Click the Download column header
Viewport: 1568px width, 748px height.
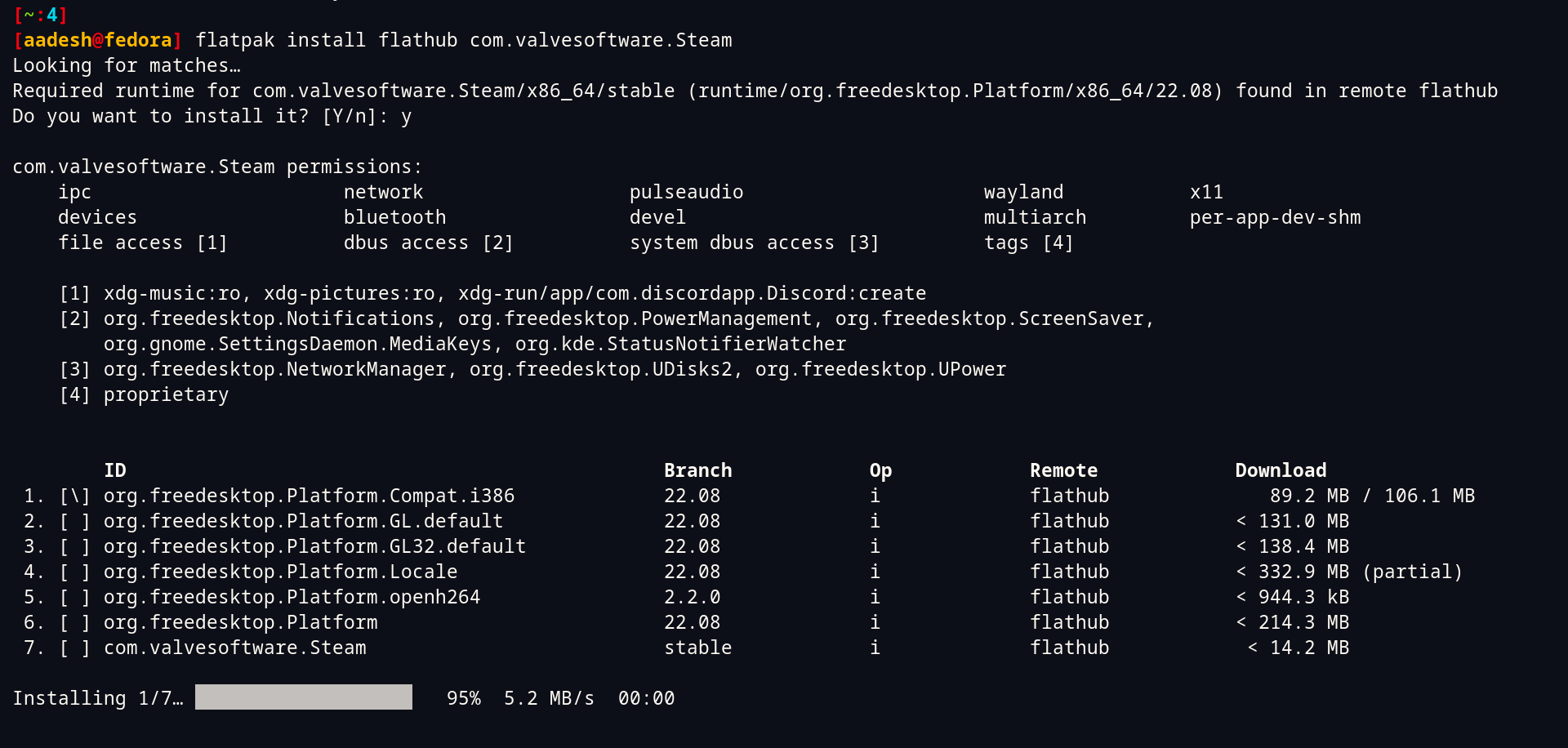point(1281,470)
